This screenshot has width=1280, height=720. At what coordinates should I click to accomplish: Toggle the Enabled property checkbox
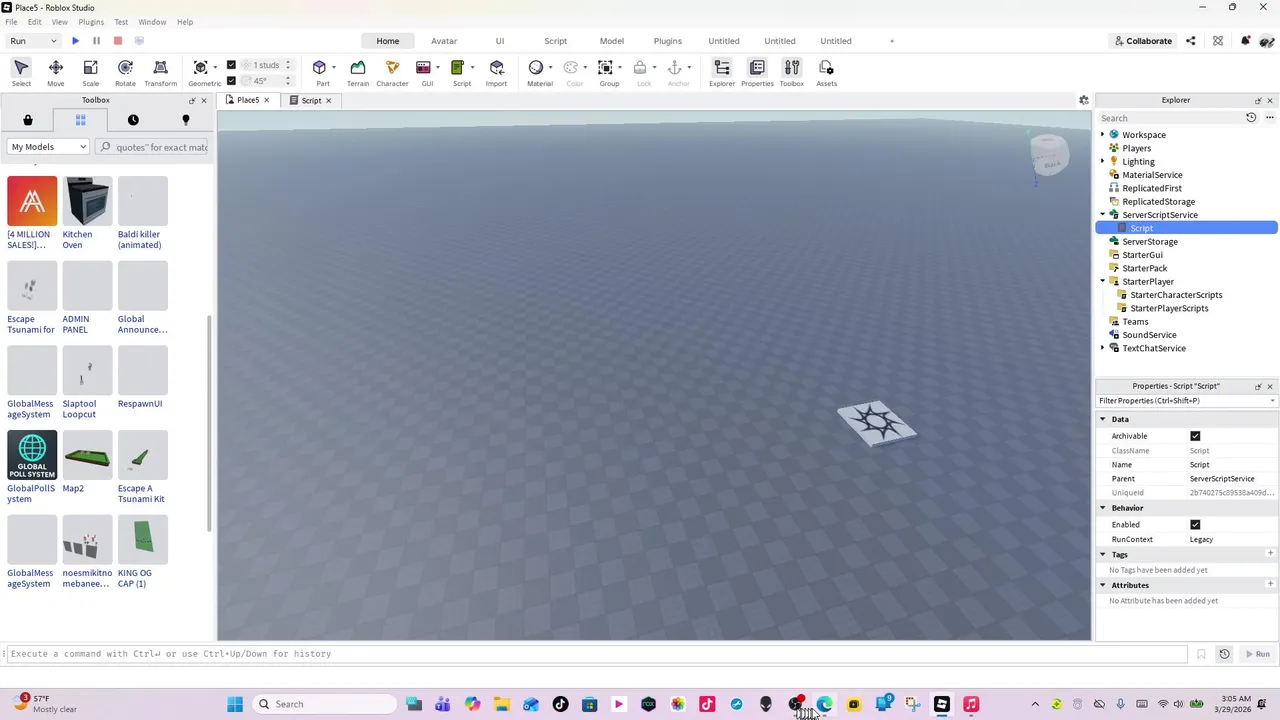(1195, 524)
